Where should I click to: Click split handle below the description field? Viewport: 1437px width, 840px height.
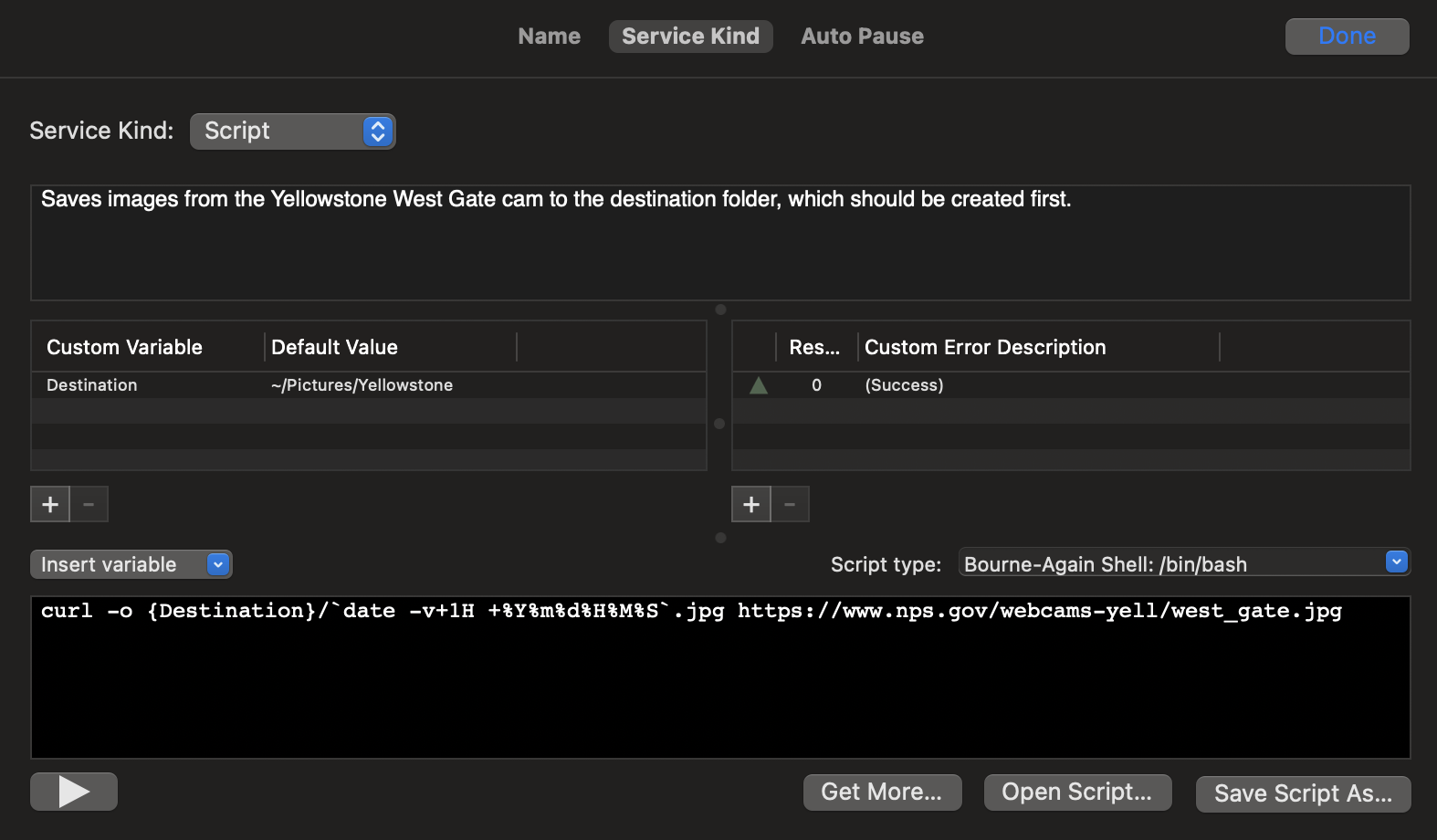720,310
